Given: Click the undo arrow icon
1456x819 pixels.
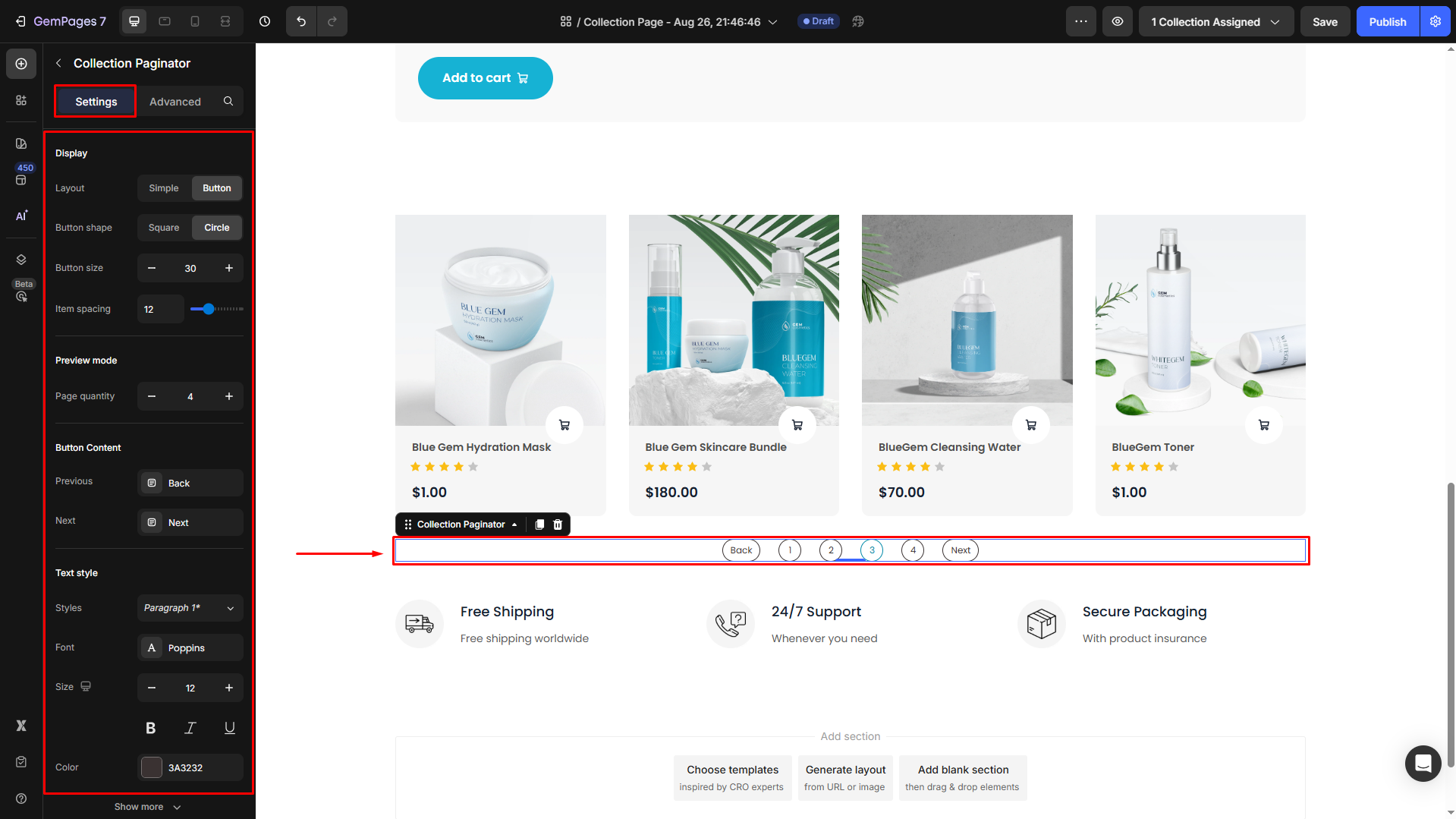Looking at the screenshot, I should tap(301, 22).
